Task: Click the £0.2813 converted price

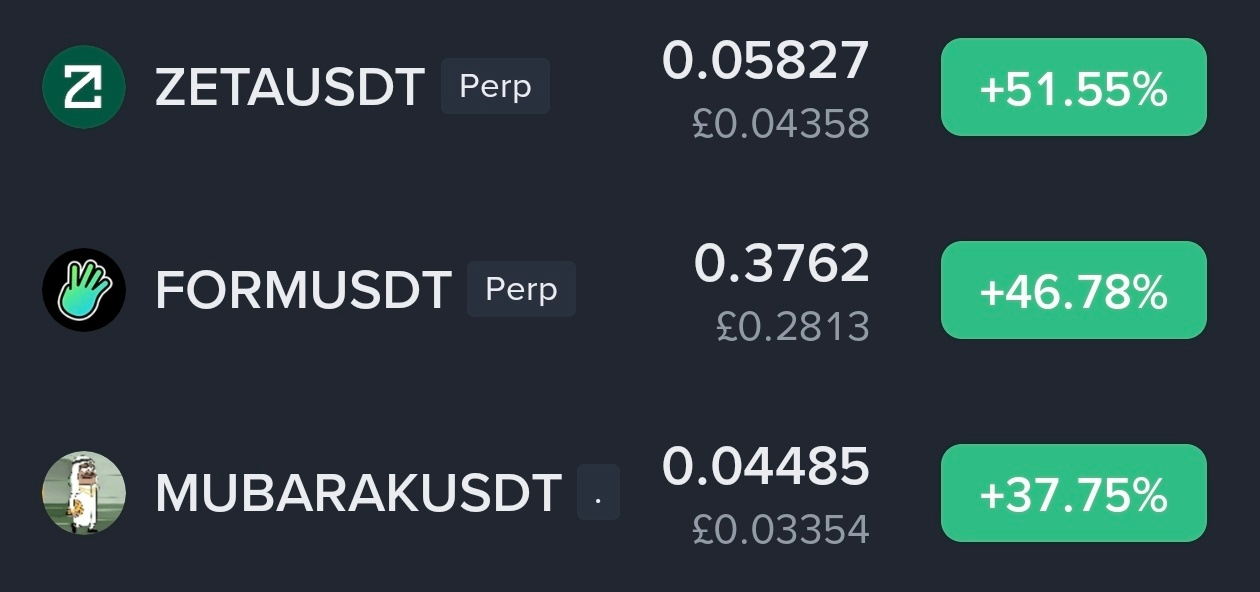Action: [793, 327]
